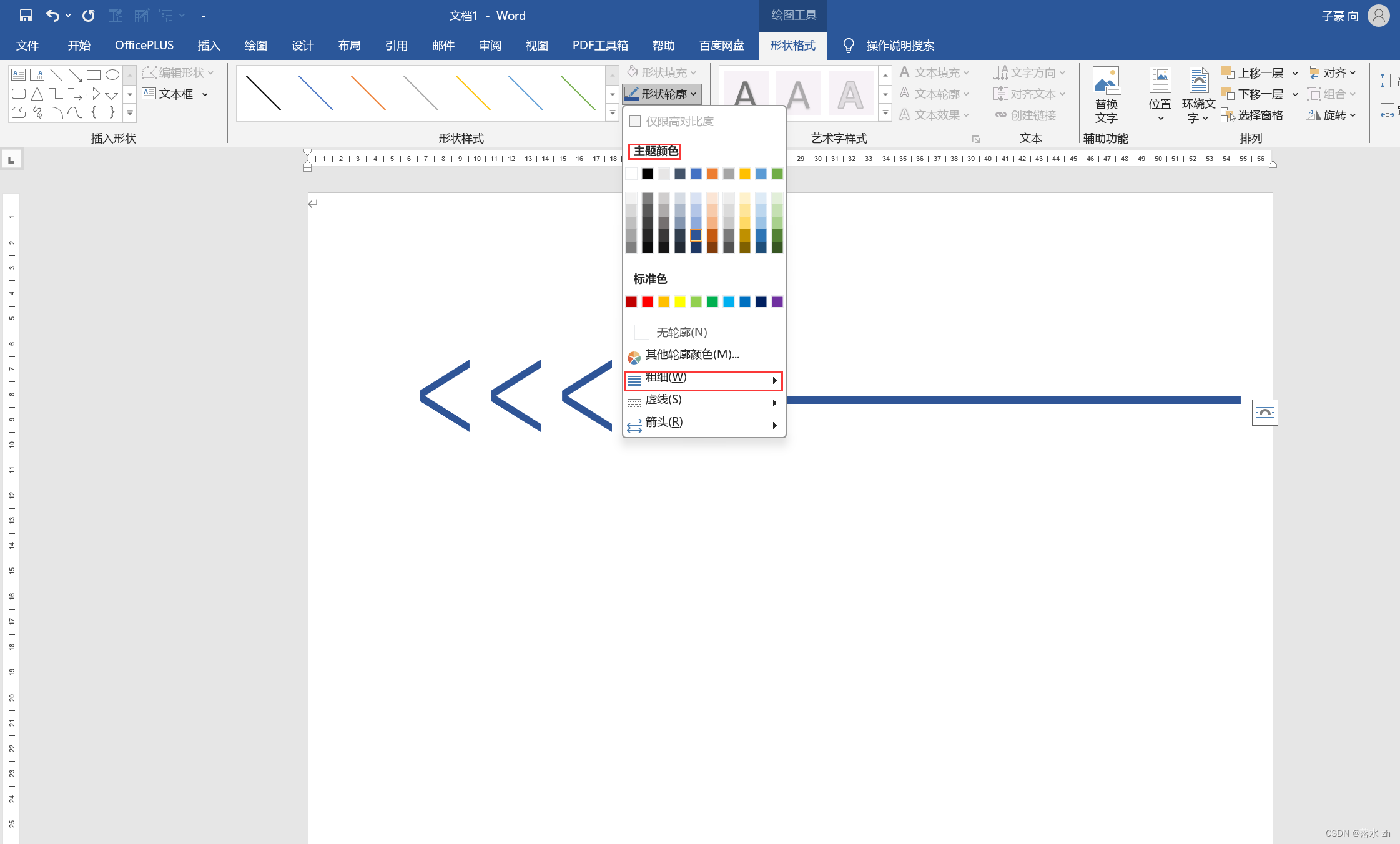The height and width of the screenshot is (844, 1400).
Task: Toggle the 仅限高对比度 checkbox
Action: point(635,121)
